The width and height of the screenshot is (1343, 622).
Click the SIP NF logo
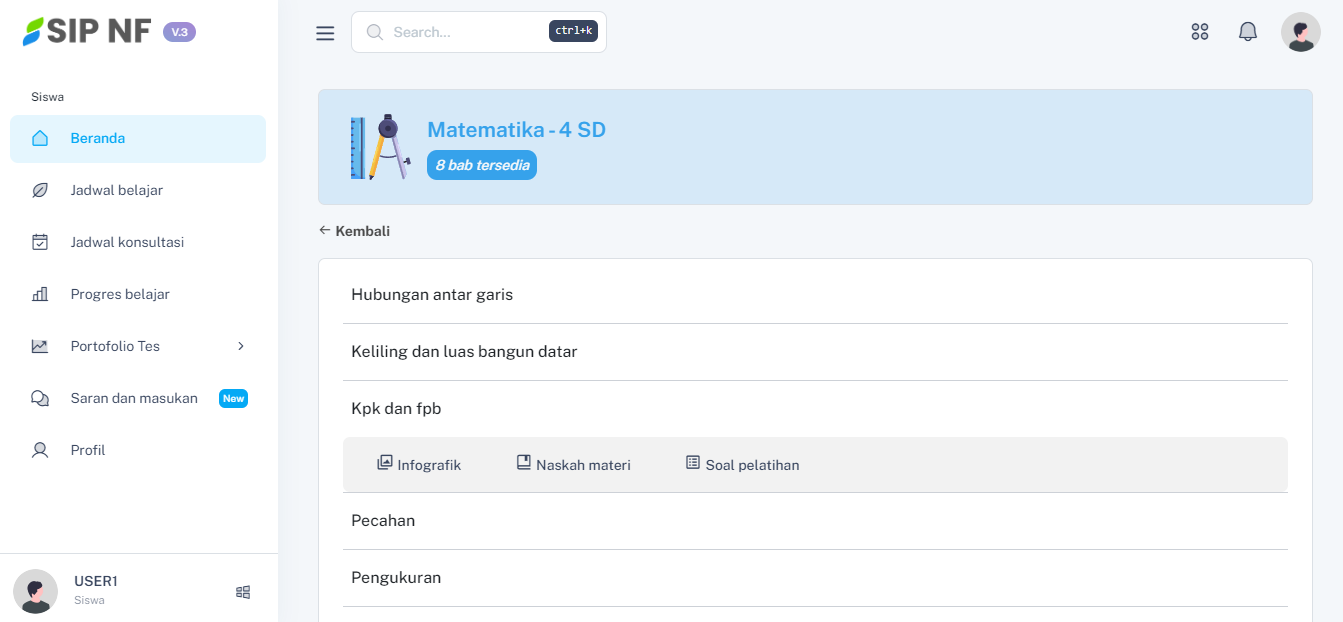[88, 32]
